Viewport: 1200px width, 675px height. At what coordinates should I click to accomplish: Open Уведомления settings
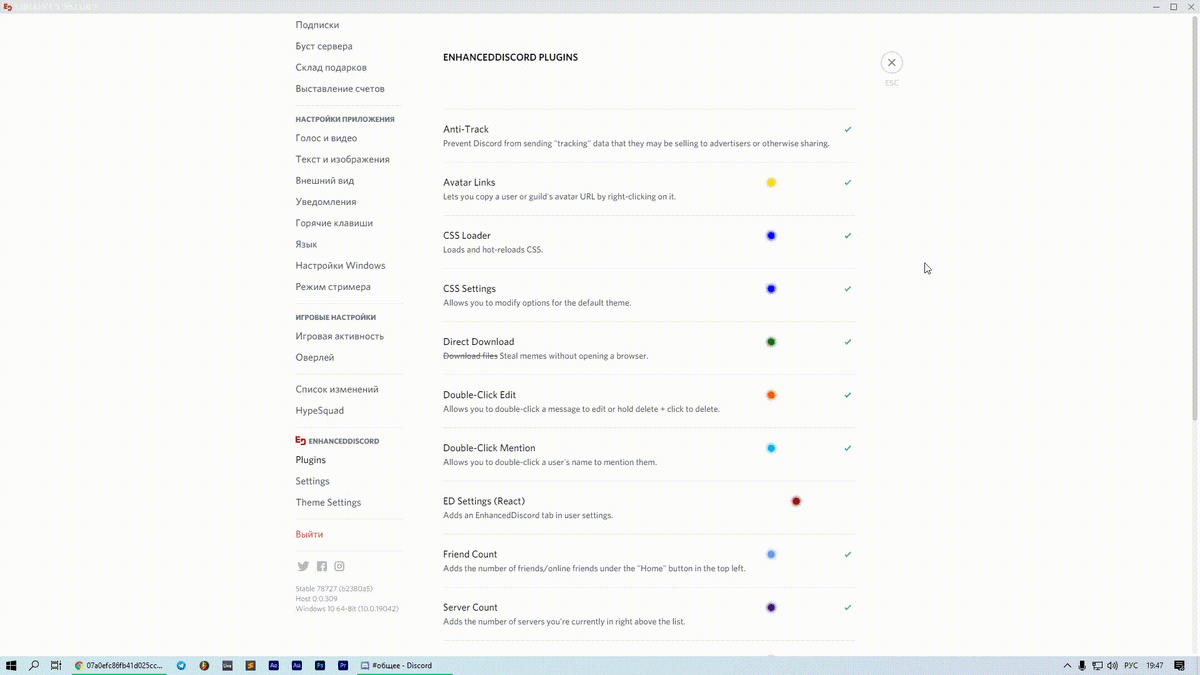(x=326, y=202)
